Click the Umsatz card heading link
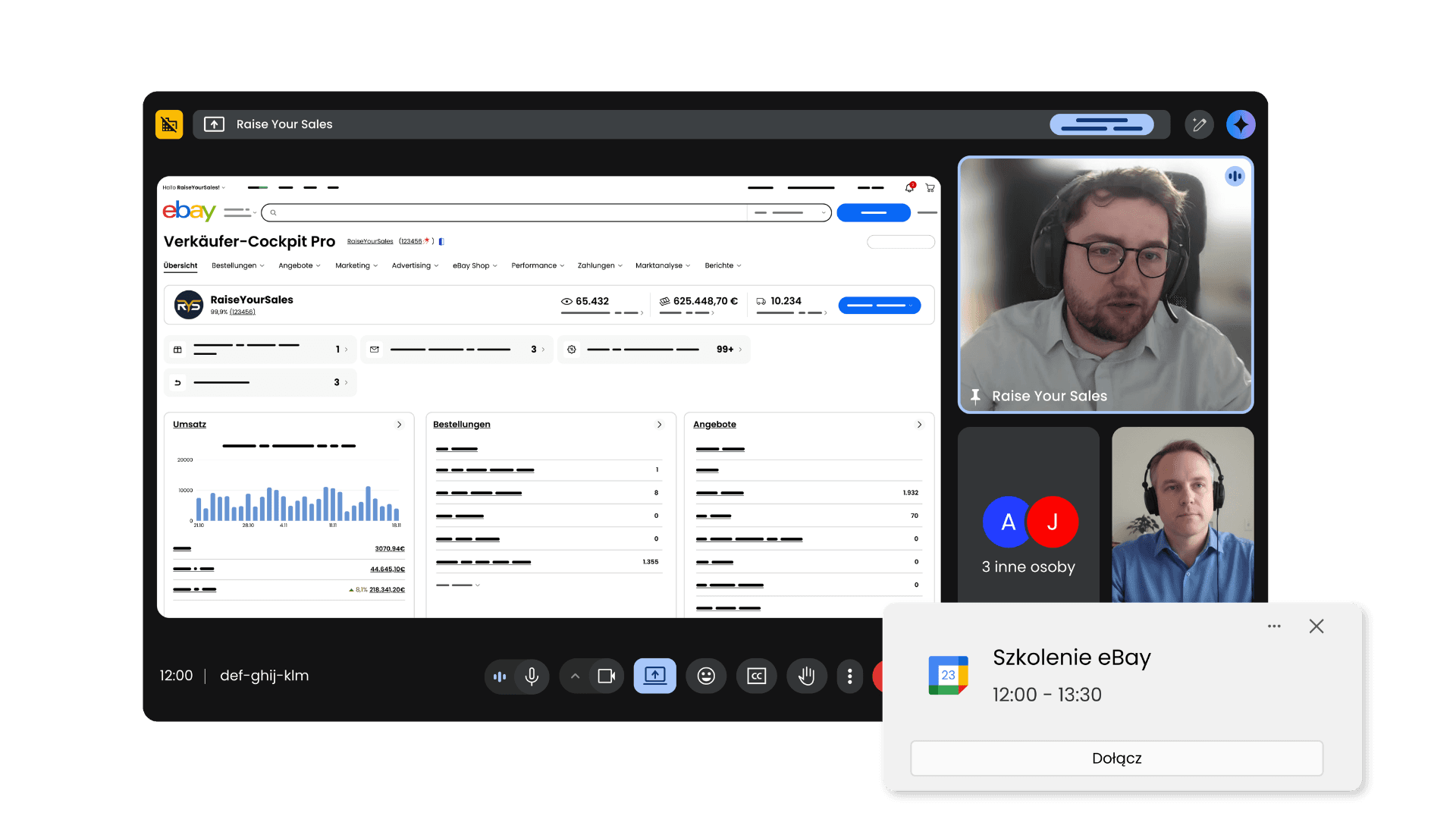The width and height of the screenshot is (1456, 819). click(x=190, y=425)
